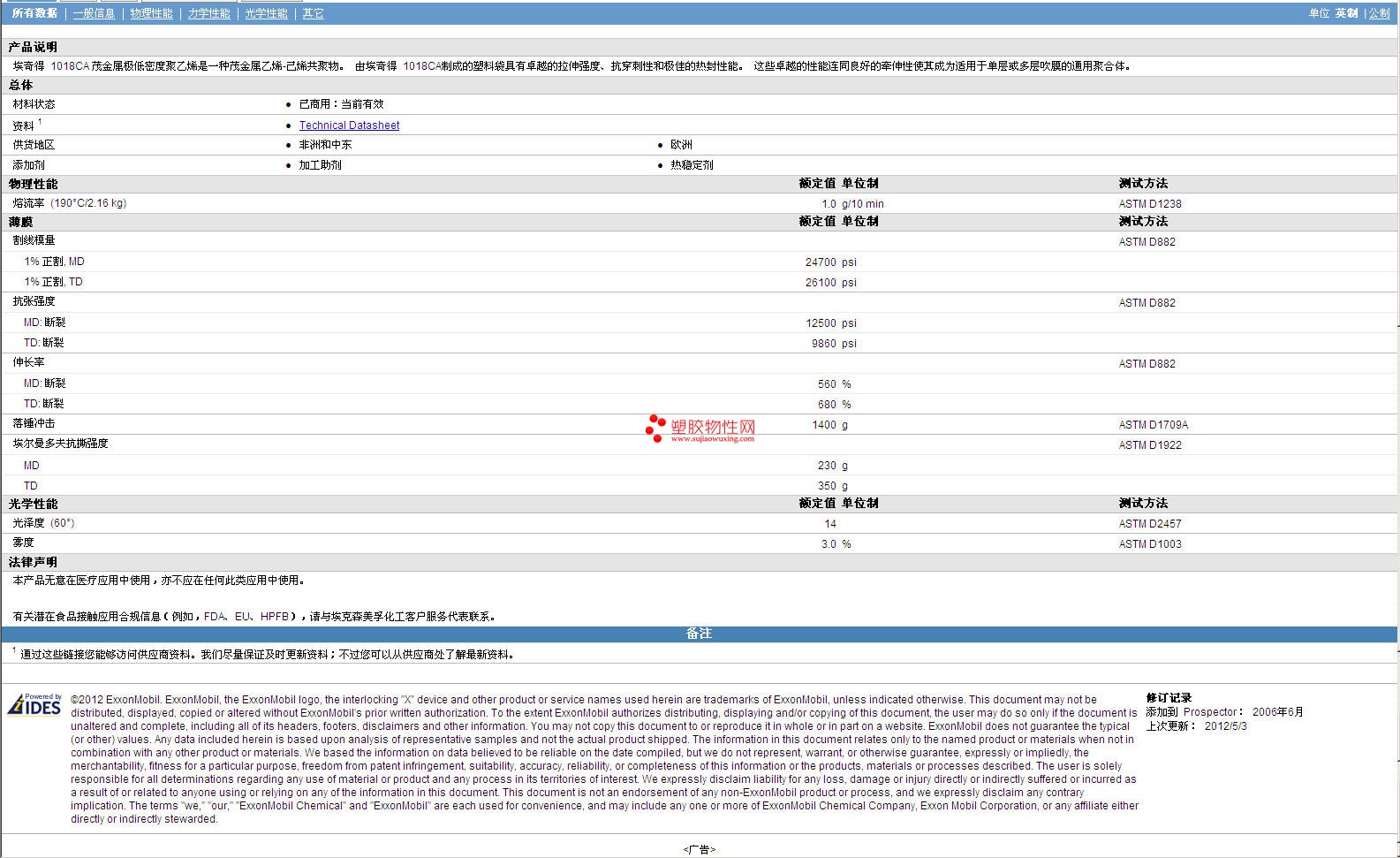Click the 割线模量 row label
1400x858 pixels.
34,240
